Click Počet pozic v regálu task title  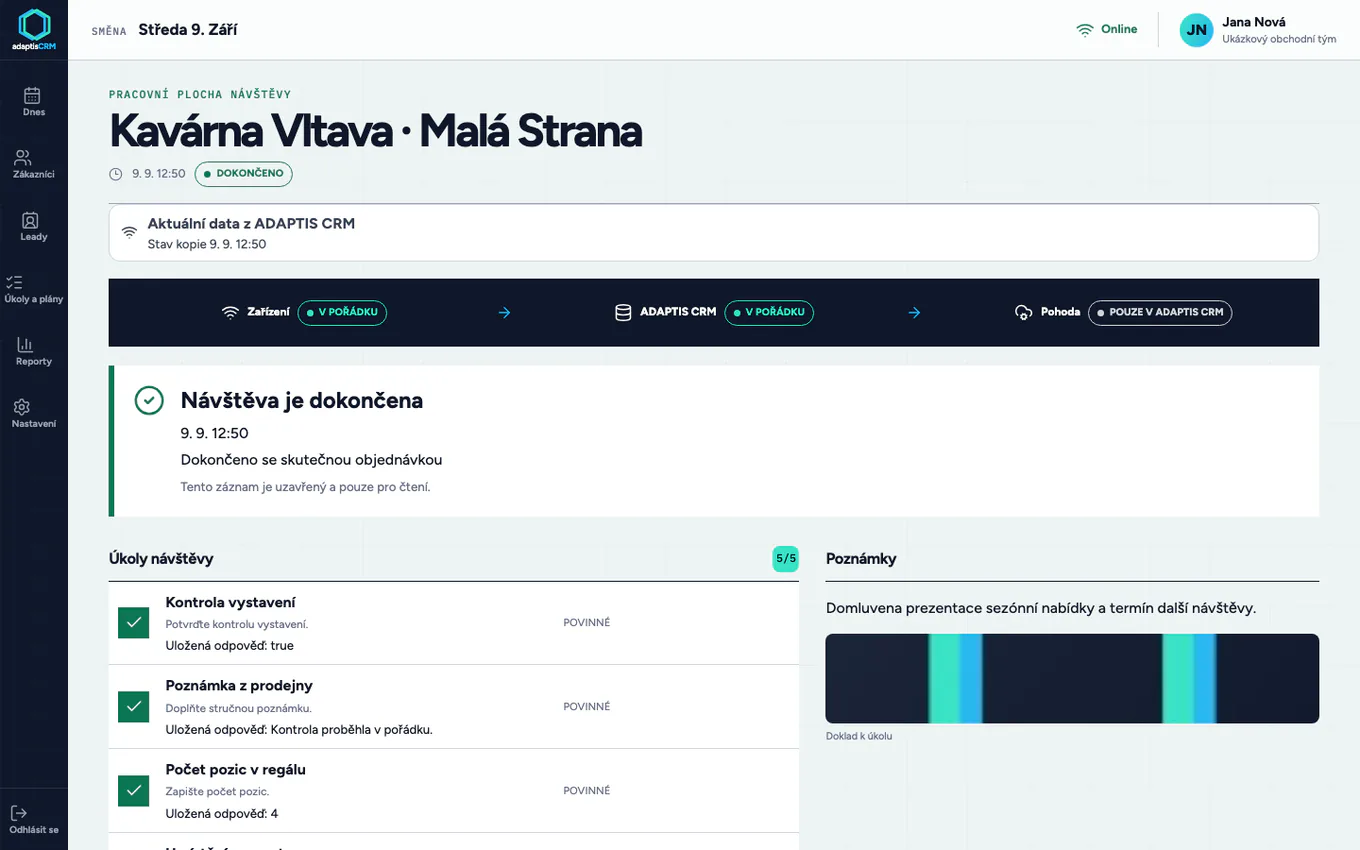pos(235,770)
